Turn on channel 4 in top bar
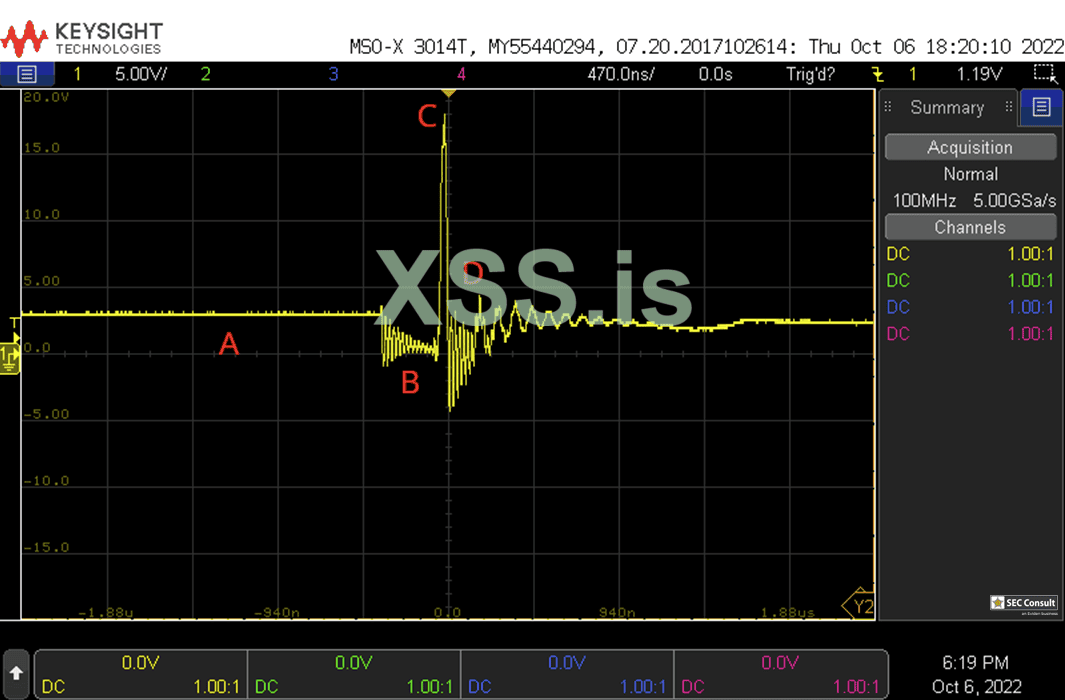 coord(461,74)
